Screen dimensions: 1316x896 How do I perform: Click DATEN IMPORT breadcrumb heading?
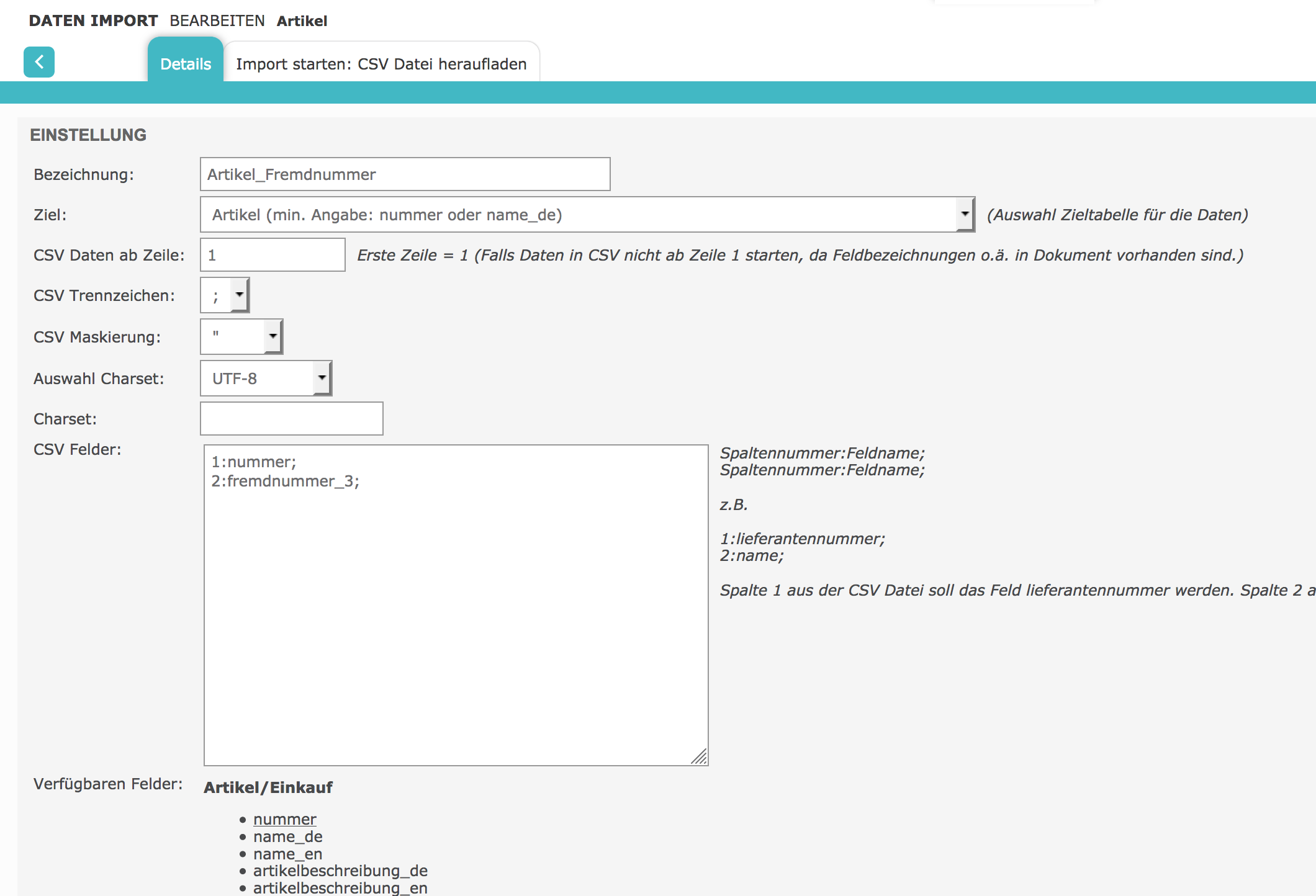(x=93, y=21)
